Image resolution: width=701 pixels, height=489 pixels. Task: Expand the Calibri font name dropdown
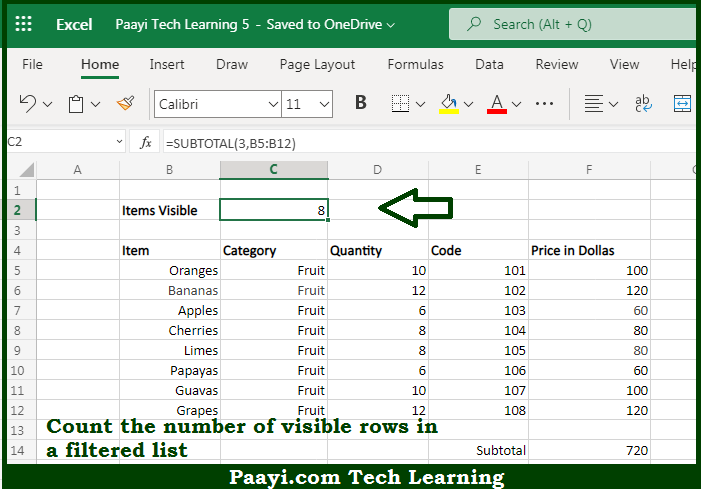[x=273, y=104]
